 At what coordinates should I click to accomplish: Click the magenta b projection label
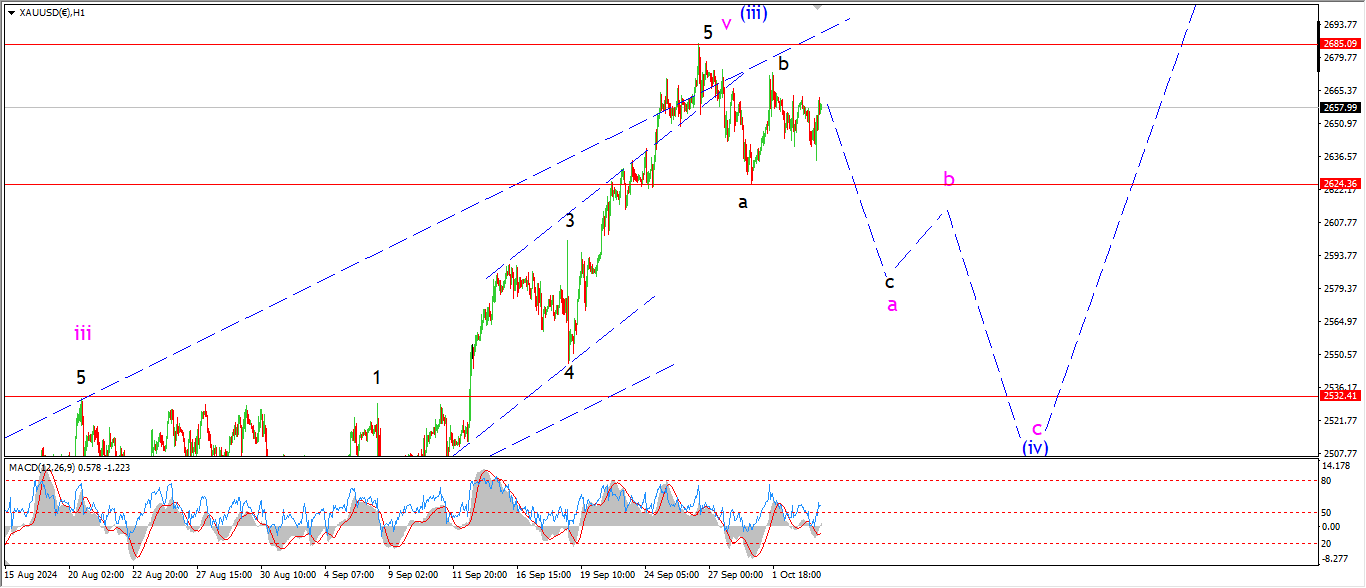coord(949,179)
